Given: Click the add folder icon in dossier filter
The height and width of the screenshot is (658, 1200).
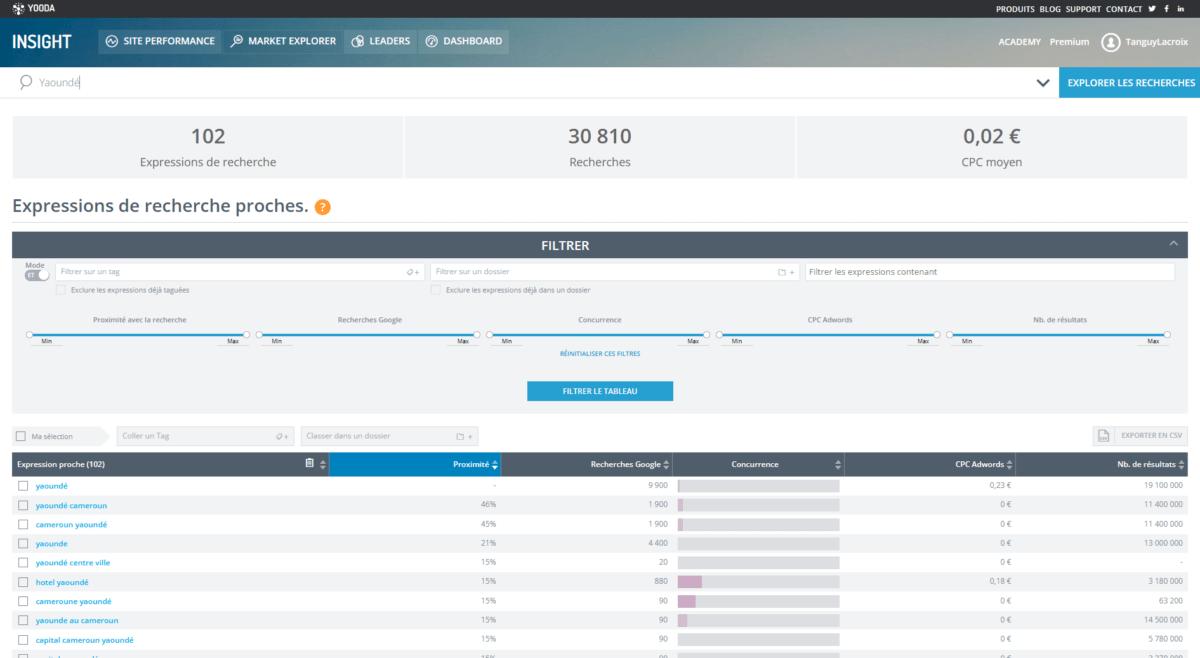Looking at the screenshot, I should click(x=786, y=272).
